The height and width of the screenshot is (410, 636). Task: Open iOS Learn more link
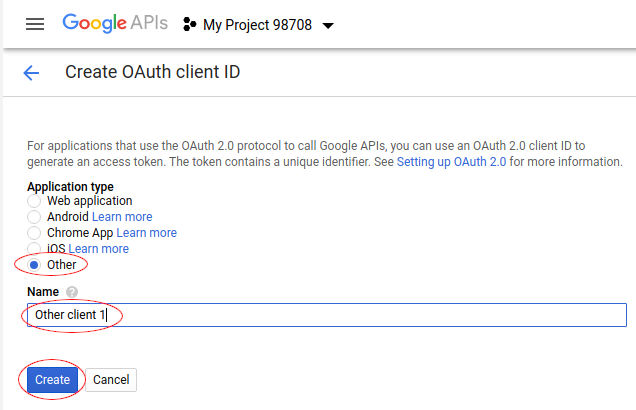(99, 249)
